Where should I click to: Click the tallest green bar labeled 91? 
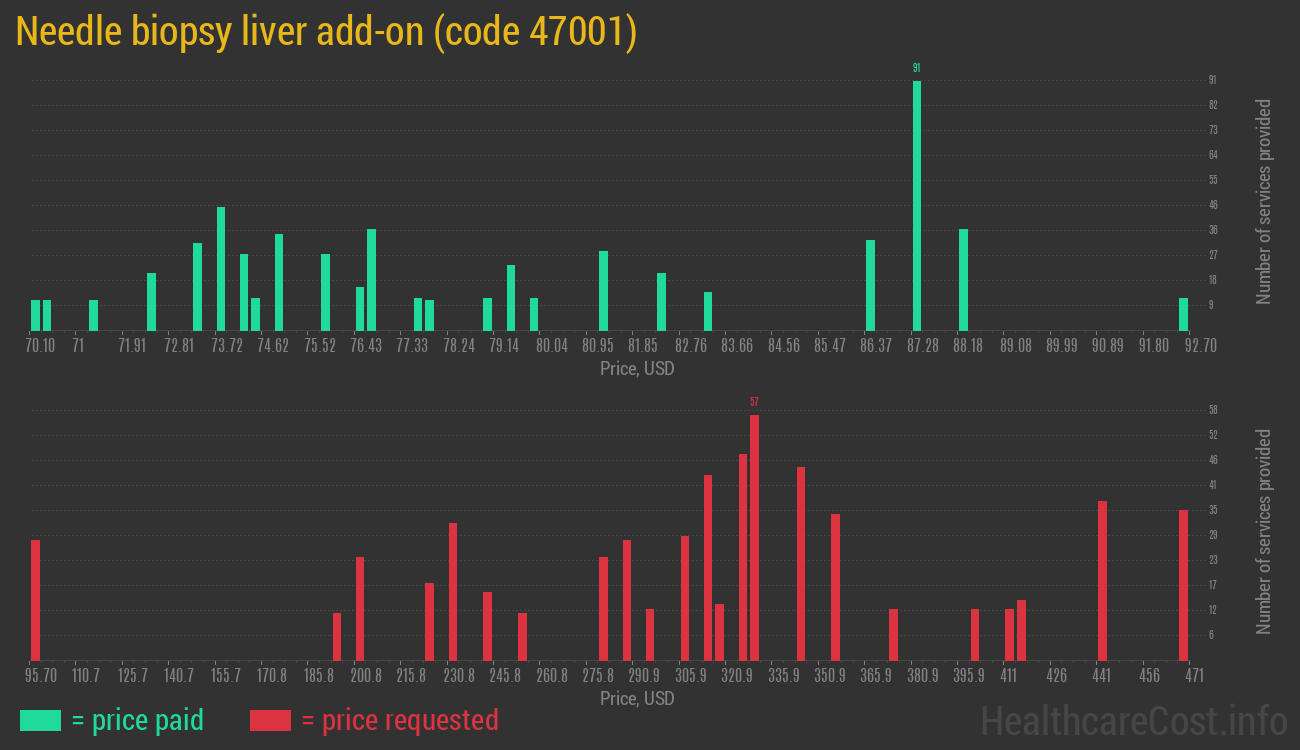click(917, 205)
